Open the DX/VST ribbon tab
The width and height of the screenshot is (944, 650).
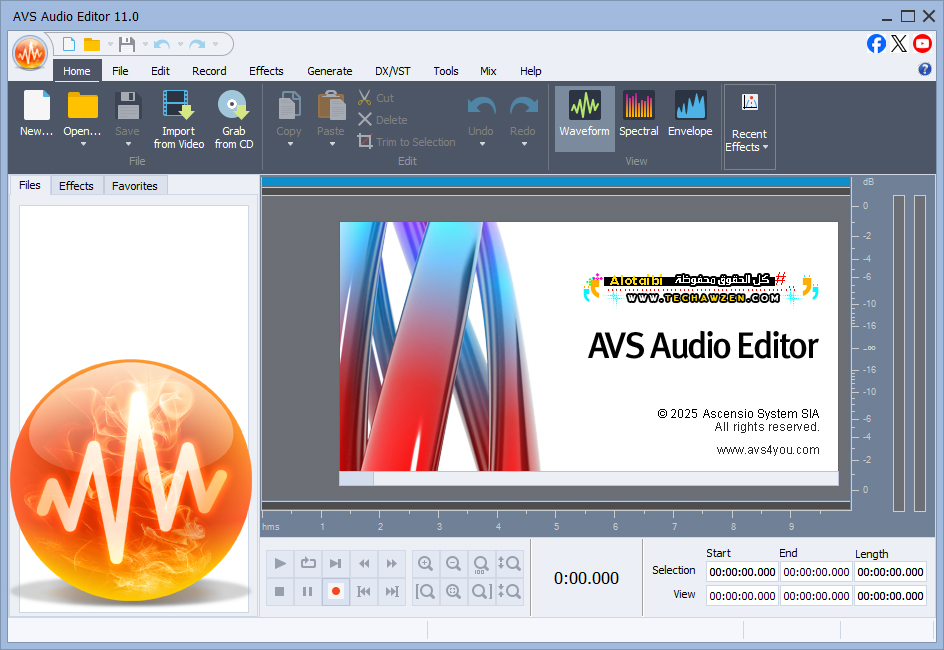click(393, 71)
